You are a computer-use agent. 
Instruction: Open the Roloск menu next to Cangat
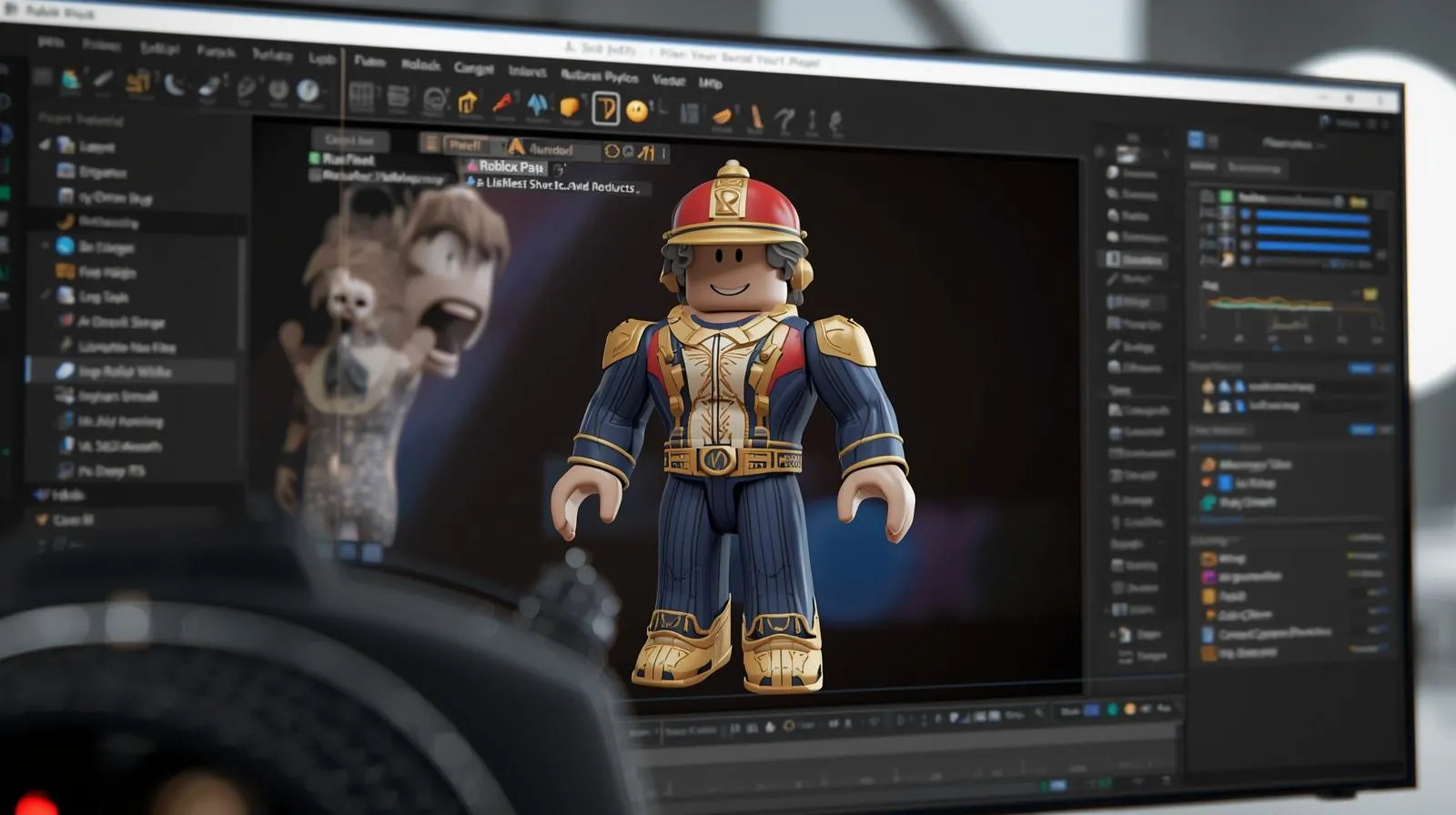point(421,65)
